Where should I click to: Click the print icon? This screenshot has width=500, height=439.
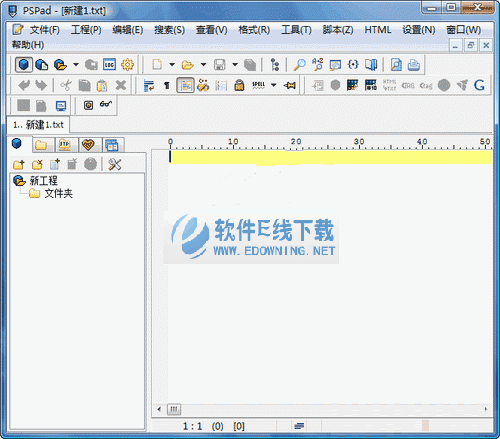click(x=414, y=65)
